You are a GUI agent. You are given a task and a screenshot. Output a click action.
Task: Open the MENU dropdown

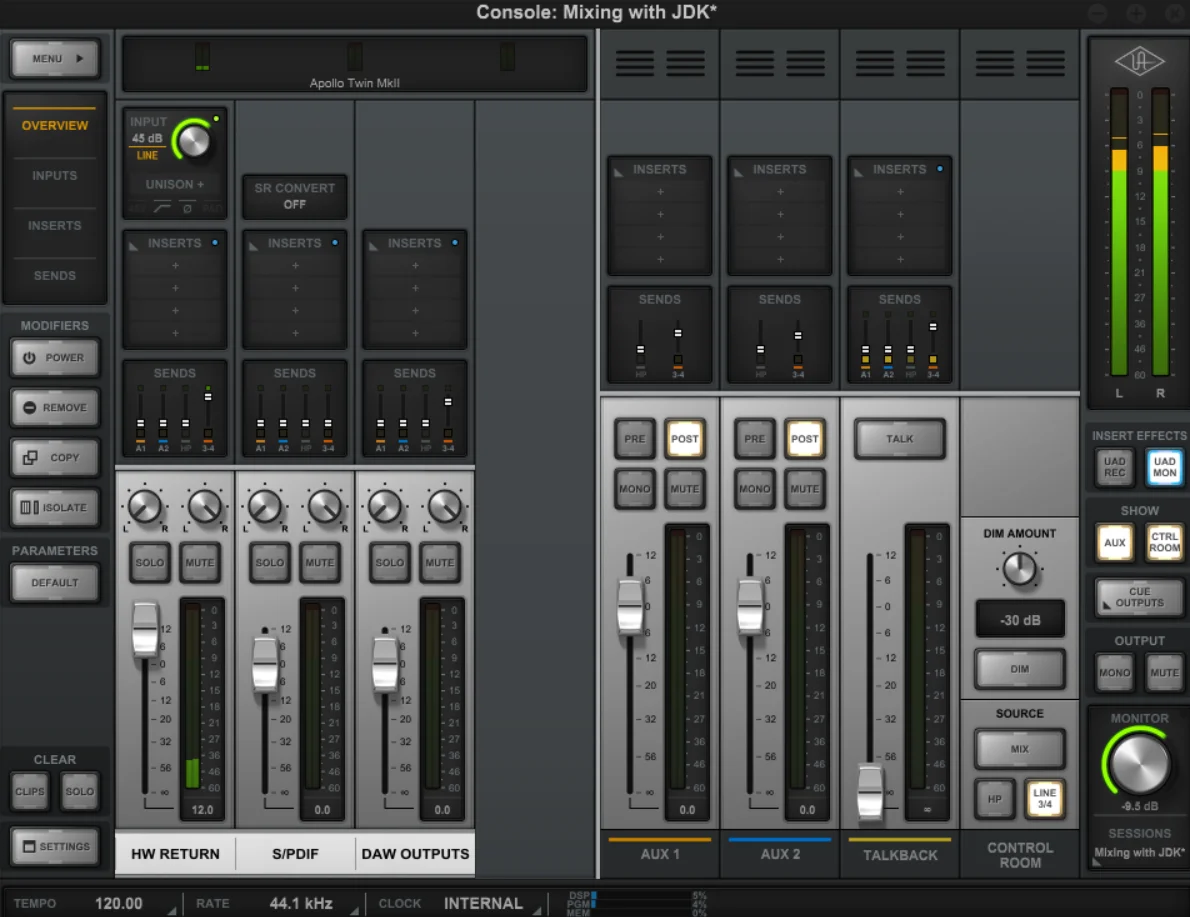tap(55, 58)
